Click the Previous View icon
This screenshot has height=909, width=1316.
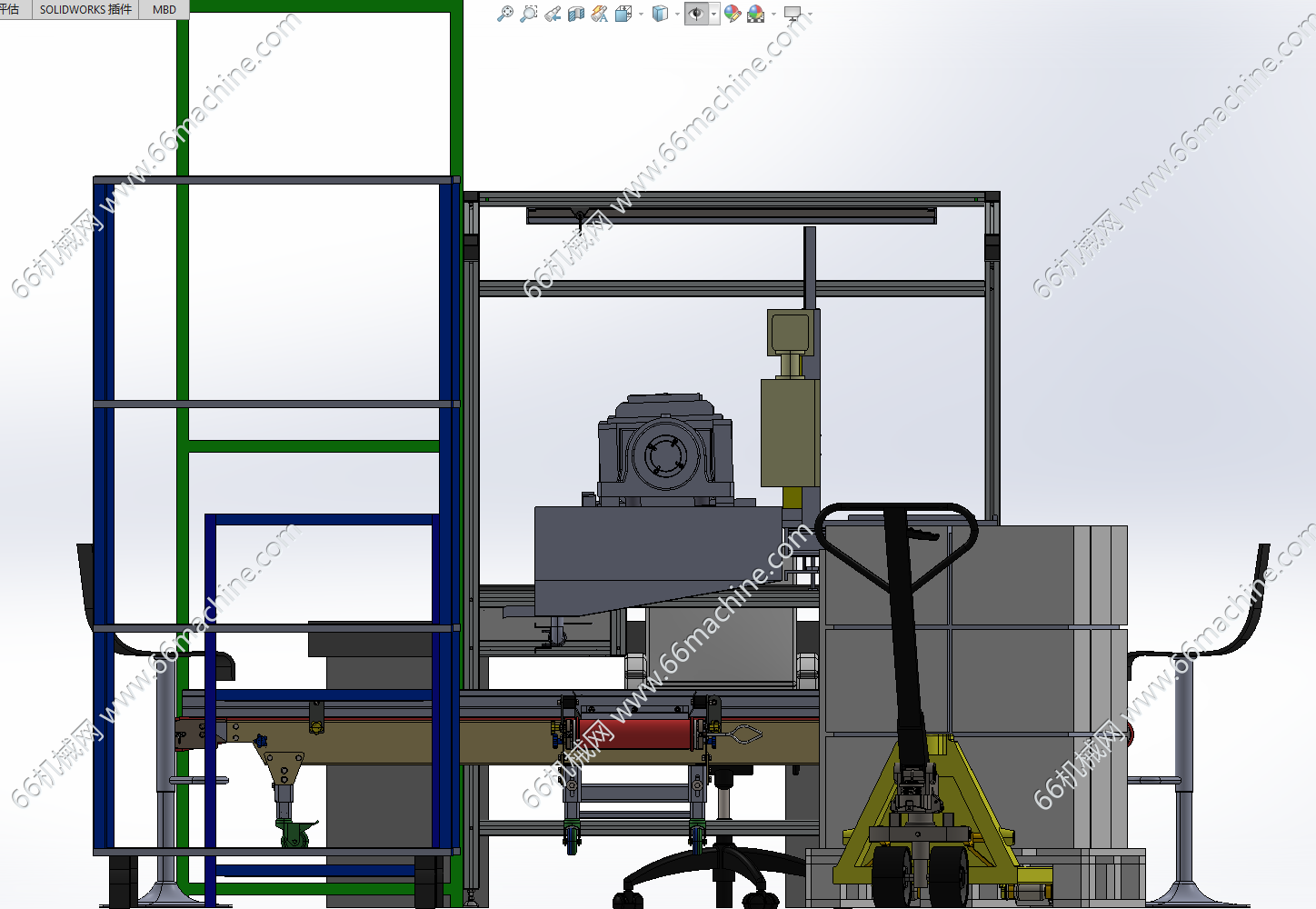click(x=553, y=14)
